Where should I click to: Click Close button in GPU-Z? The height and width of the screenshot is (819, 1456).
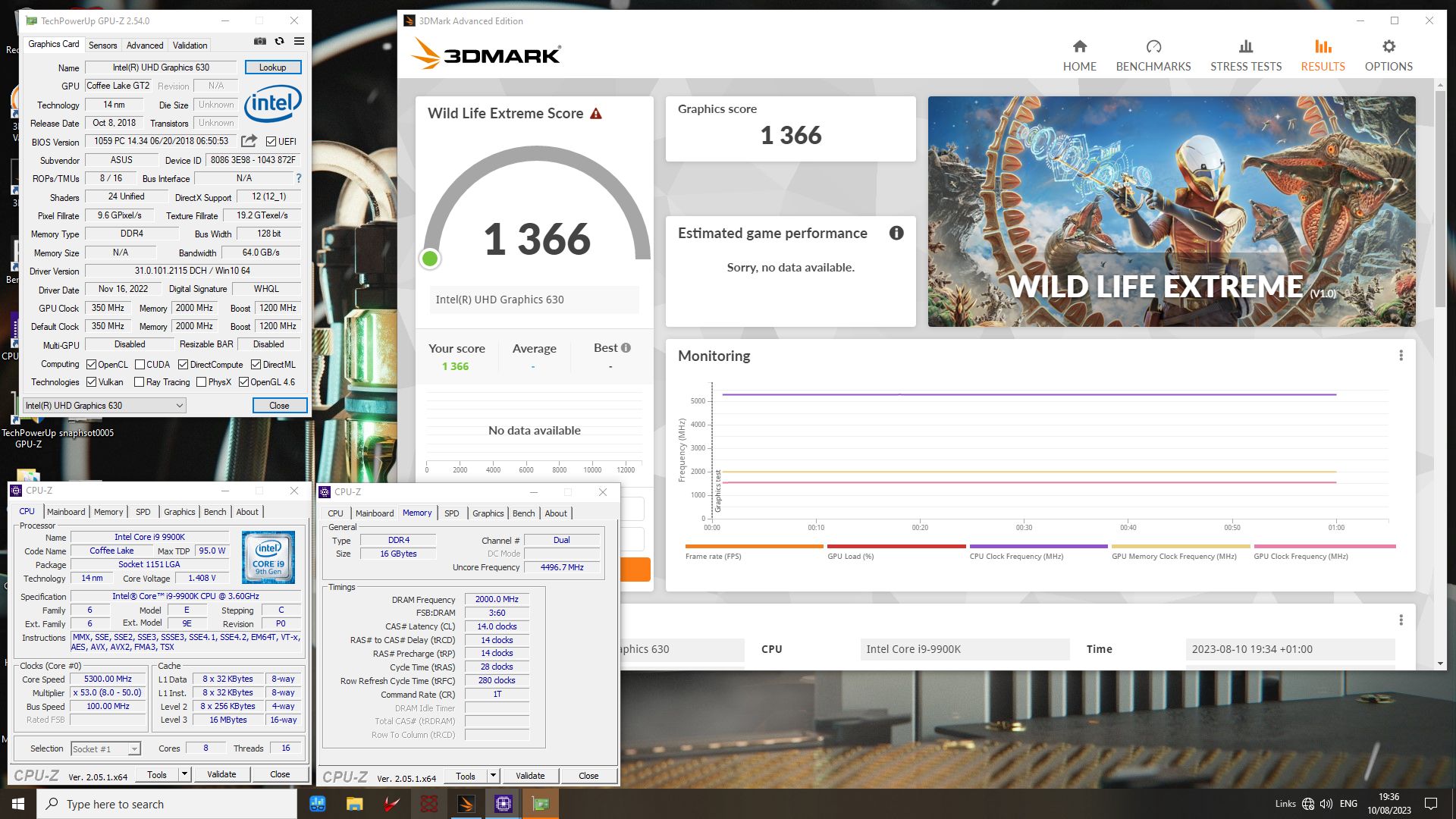click(279, 406)
